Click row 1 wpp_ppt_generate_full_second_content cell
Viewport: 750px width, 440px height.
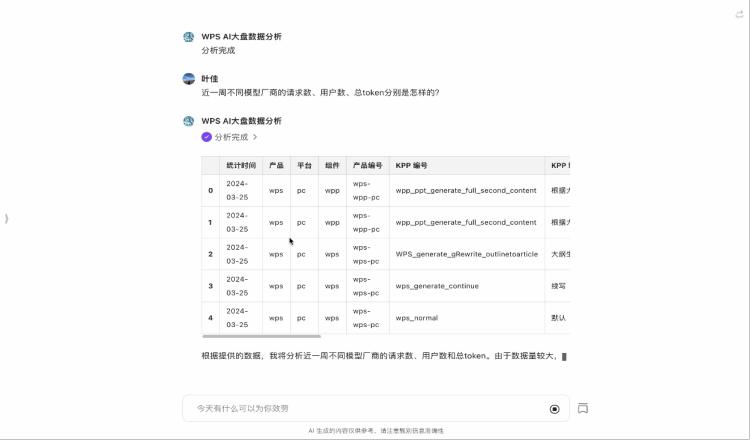point(466,222)
